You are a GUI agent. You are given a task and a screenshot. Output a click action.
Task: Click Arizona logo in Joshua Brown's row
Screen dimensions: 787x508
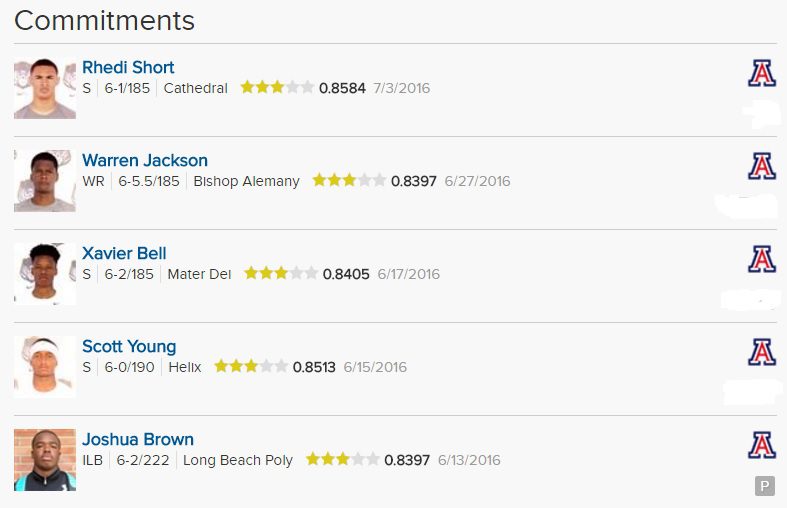click(x=762, y=445)
